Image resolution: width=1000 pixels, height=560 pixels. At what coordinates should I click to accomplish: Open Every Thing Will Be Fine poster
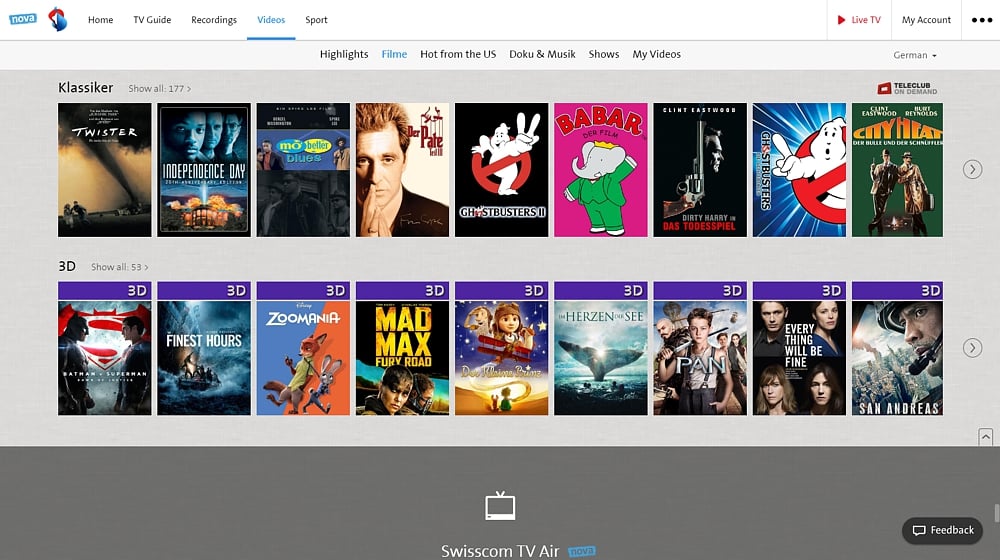point(799,348)
